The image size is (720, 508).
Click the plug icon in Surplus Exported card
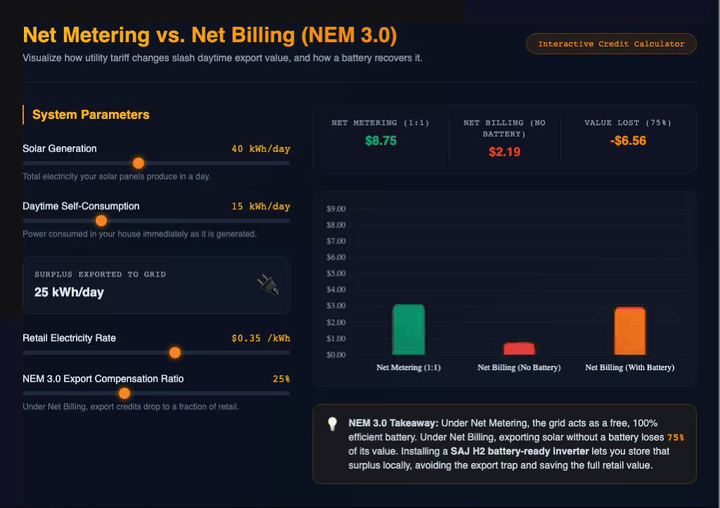(x=268, y=284)
